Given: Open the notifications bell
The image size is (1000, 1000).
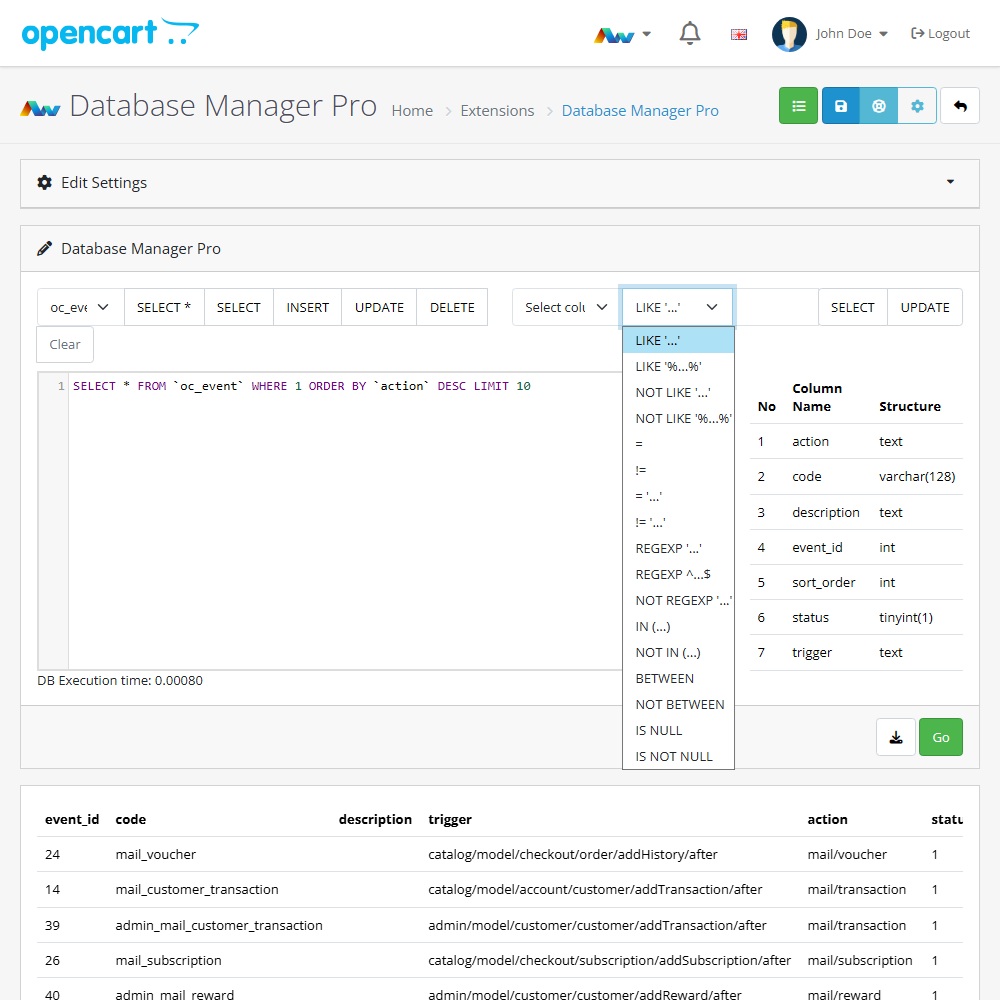Looking at the screenshot, I should click(x=689, y=34).
